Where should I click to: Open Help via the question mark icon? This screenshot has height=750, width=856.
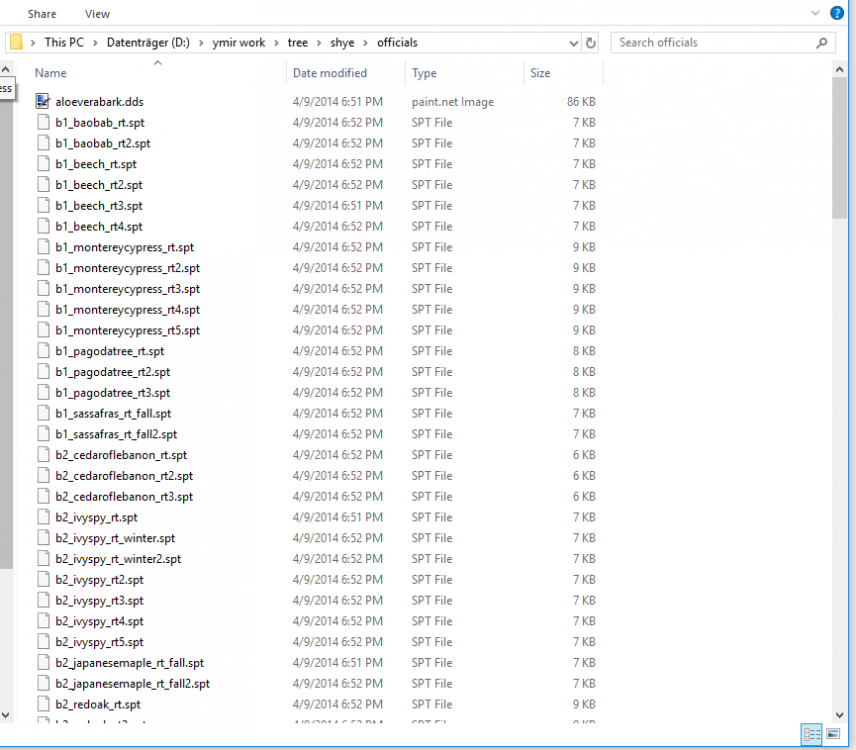pyautogui.click(x=837, y=13)
